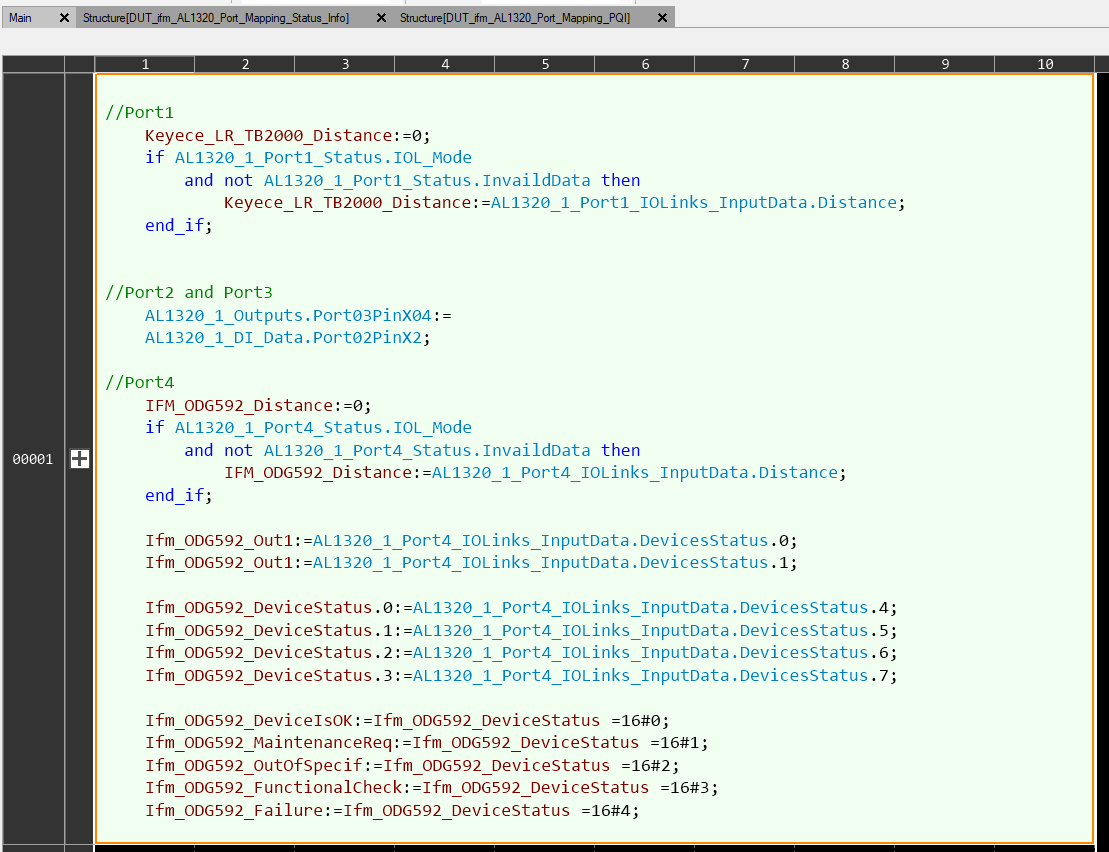
Task: Click Ifm_ODG592_DeviceStatus.2 assignment
Action: (x=521, y=653)
